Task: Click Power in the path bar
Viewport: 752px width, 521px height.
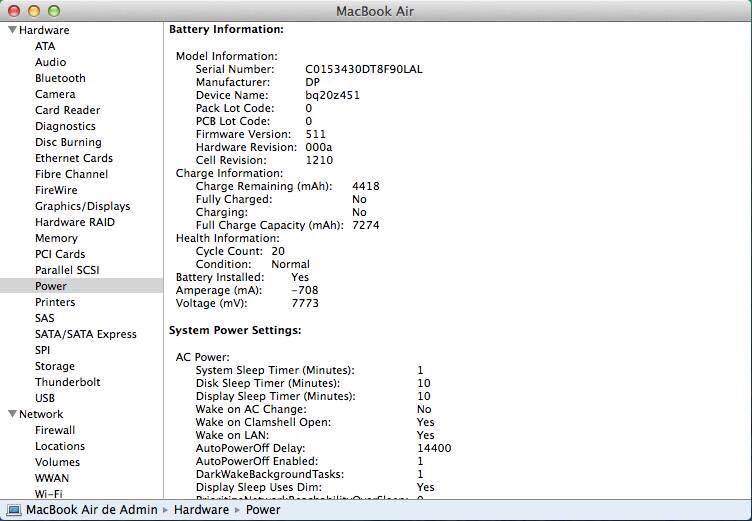Action: (x=263, y=510)
